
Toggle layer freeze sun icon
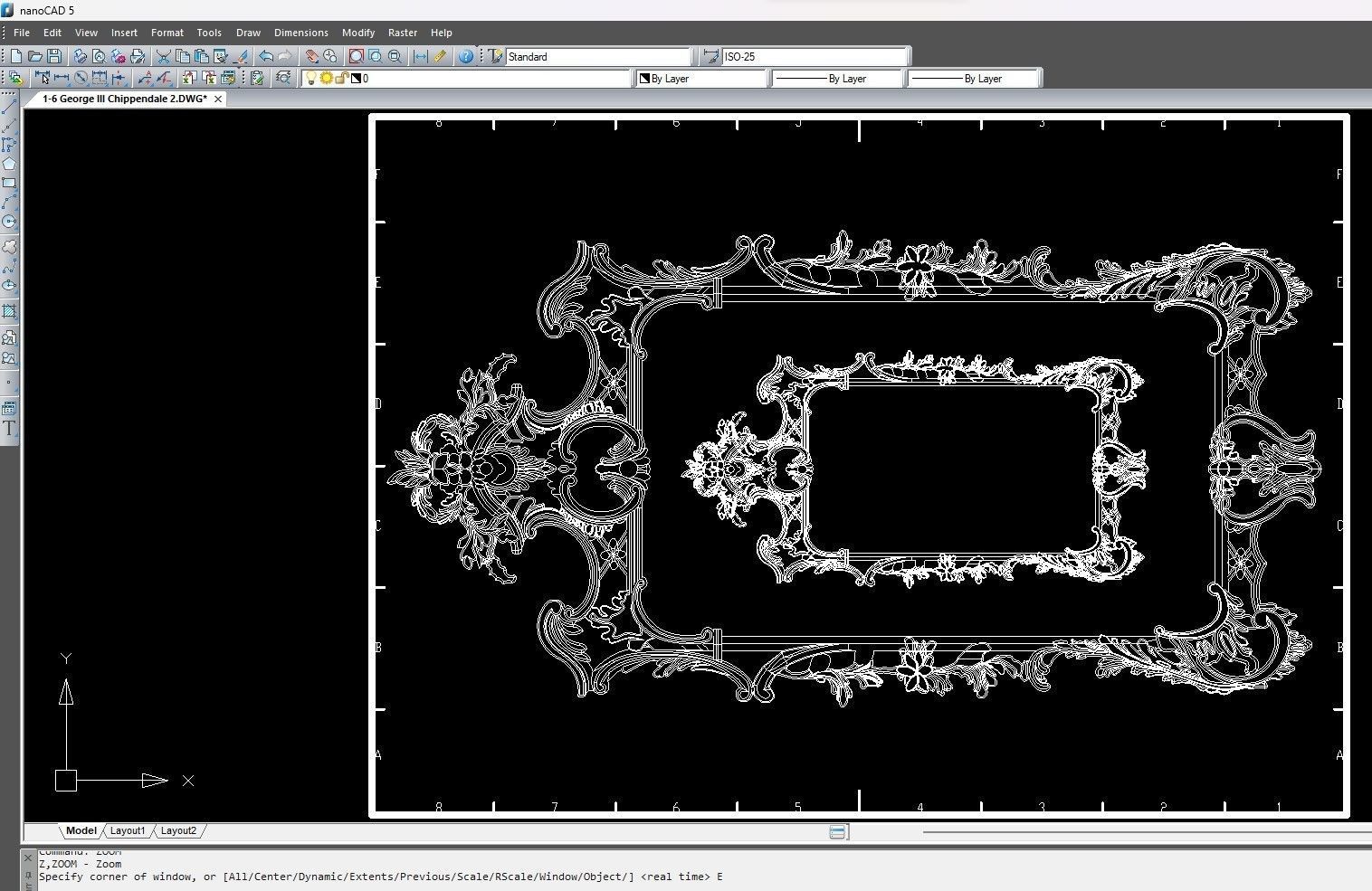[x=326, y=79]
